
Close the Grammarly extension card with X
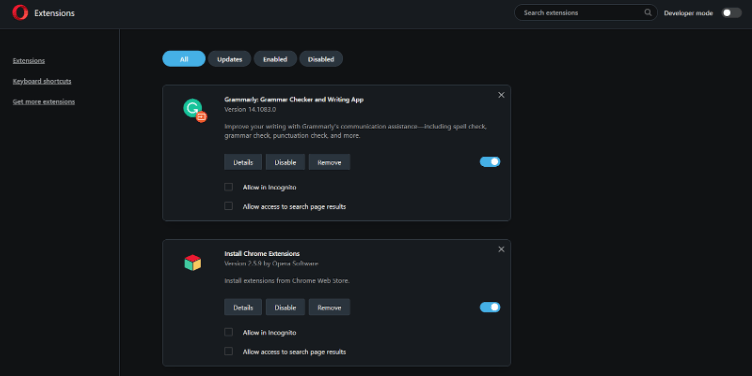pos(501,95)
